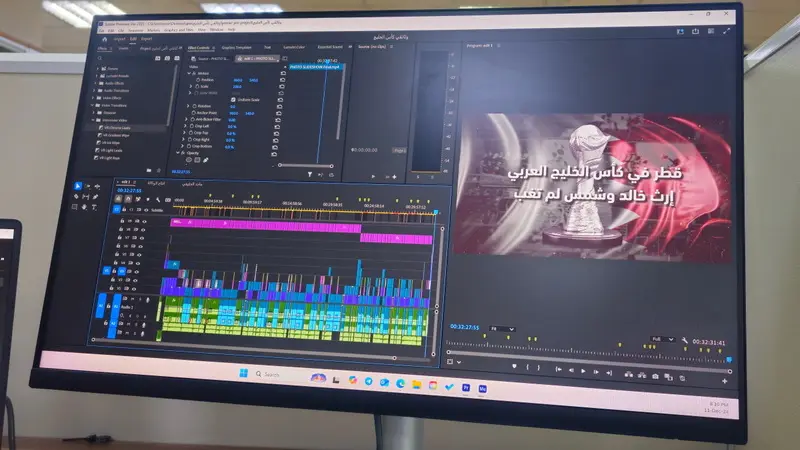Select the Selection tool in the tools panel
The width and height of the screenshot is (800, 450).
coord(79,187)
